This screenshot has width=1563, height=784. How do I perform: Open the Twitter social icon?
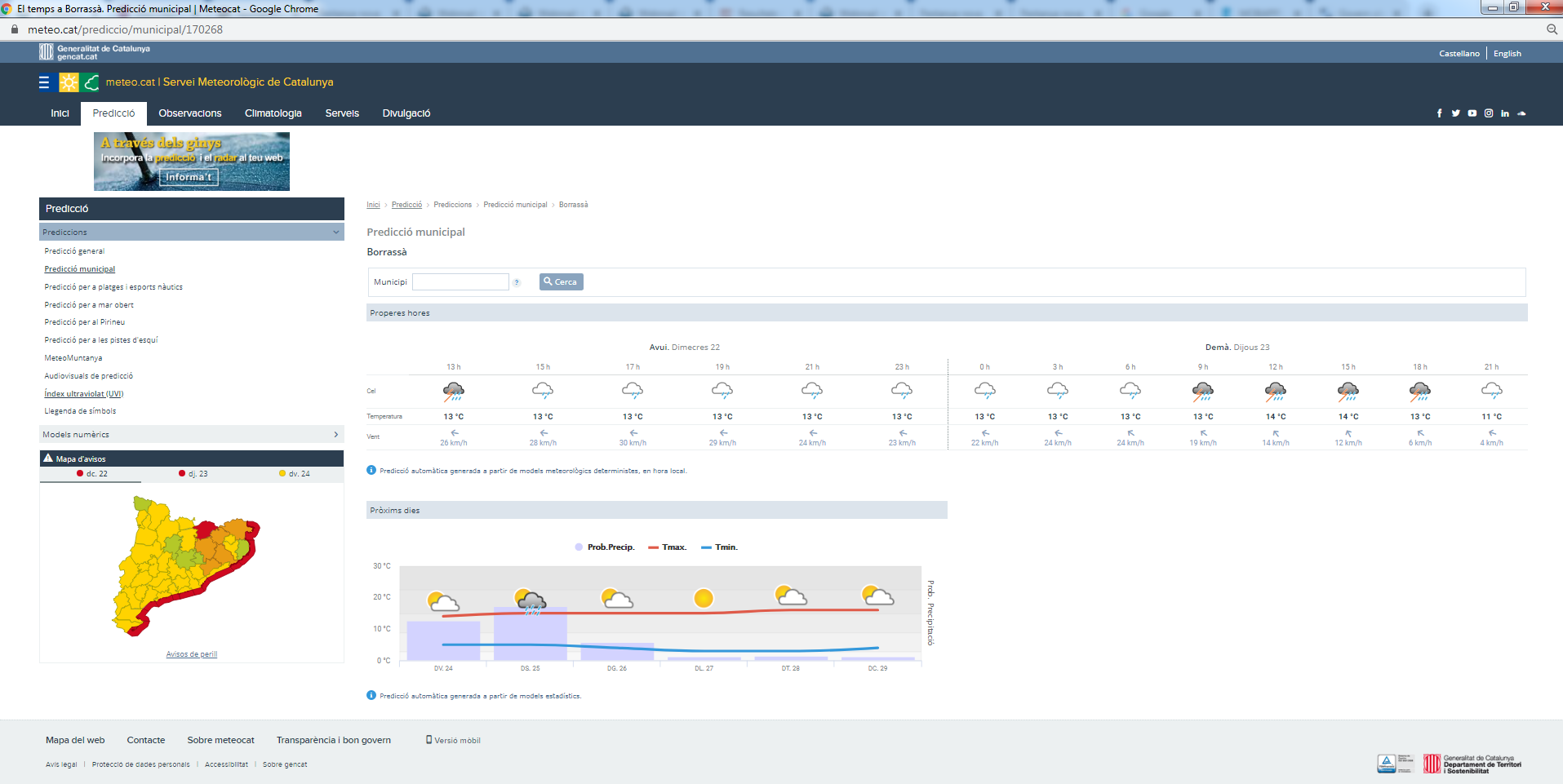click(x=1455, y=113)
